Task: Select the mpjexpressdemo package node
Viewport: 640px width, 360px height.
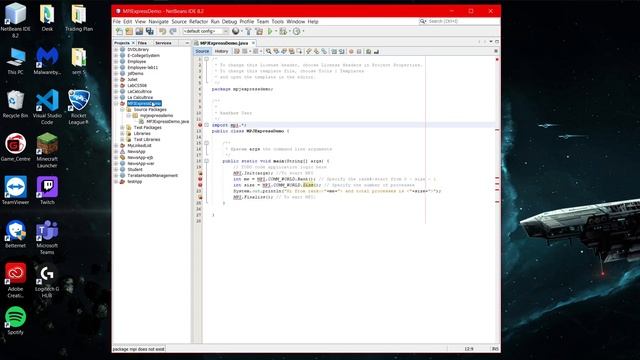Action: [x=156, y=116]
